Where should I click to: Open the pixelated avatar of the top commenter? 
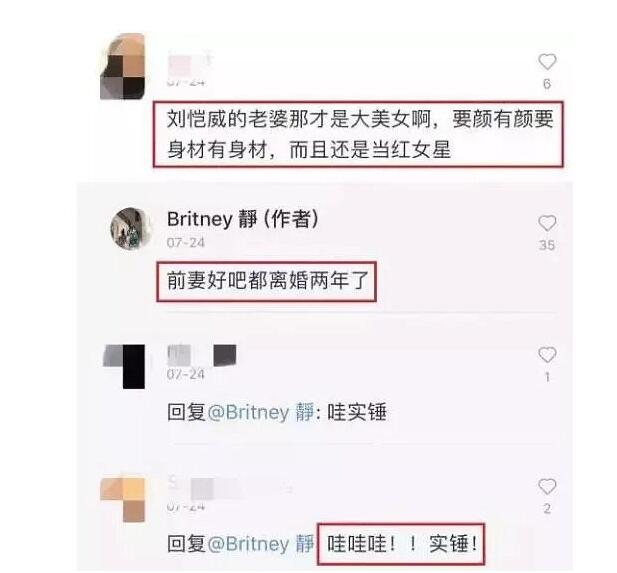point(123,66)
